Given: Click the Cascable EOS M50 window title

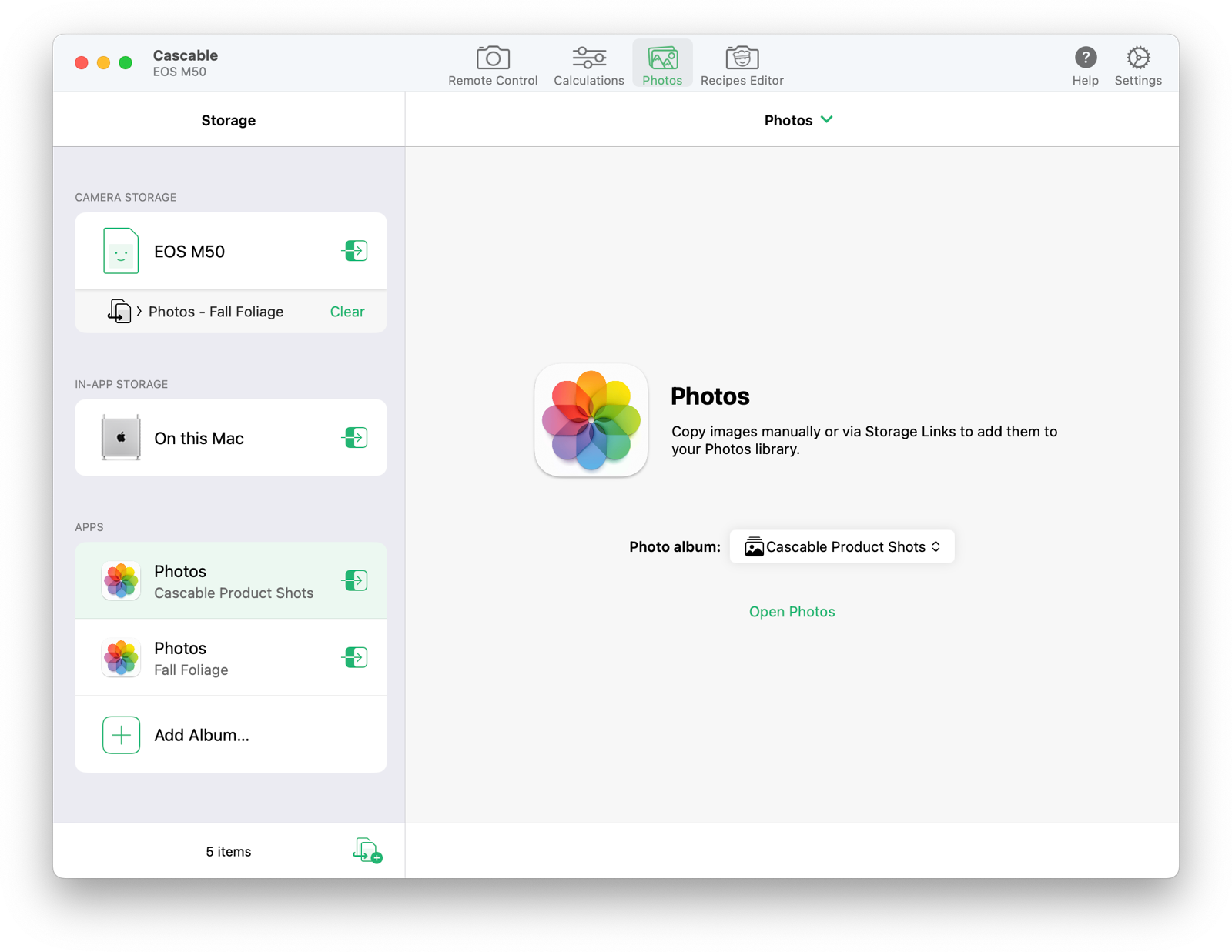Looking at the screenshot, I should pos(186,63).
